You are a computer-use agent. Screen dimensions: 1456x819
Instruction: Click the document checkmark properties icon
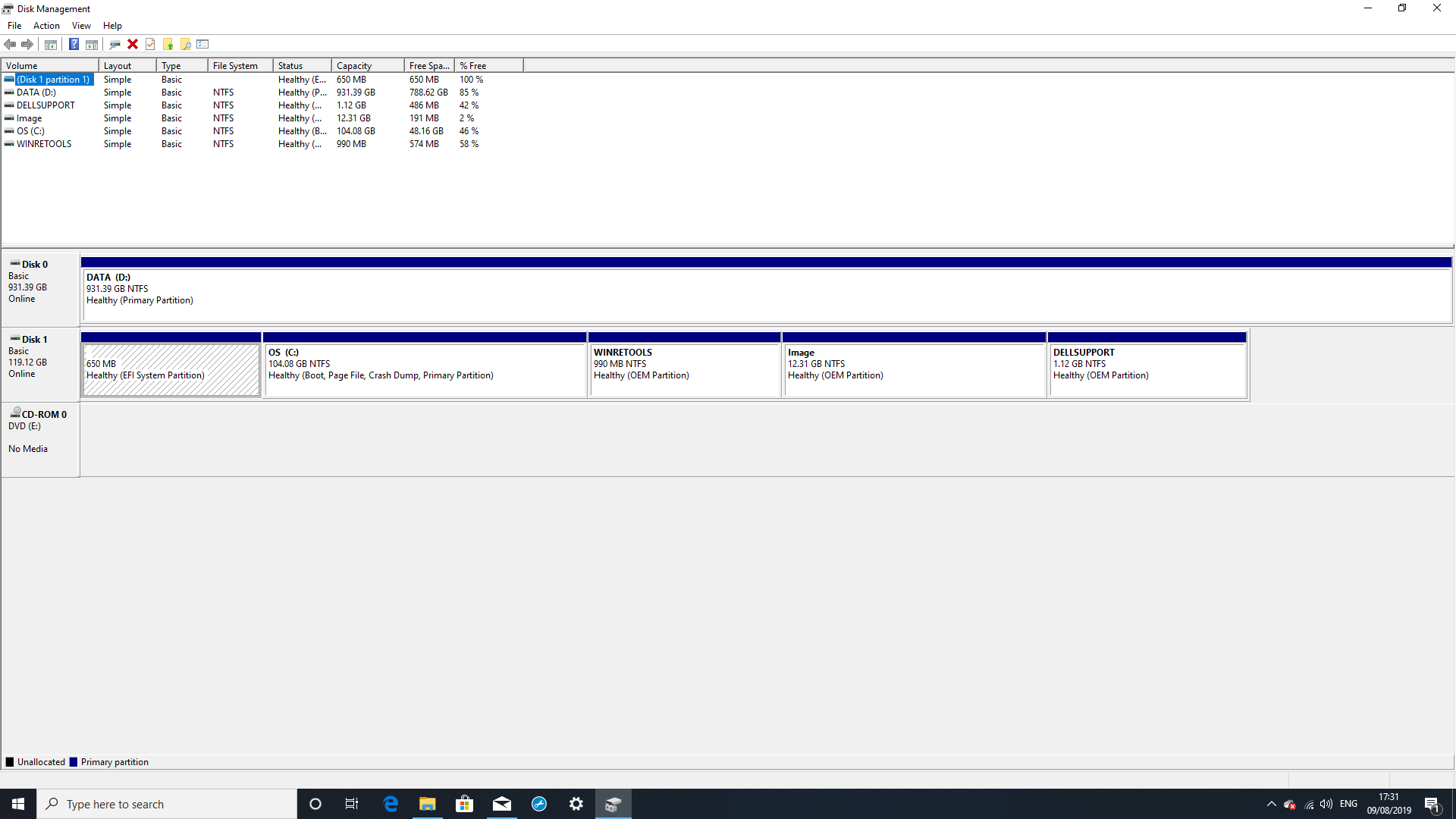point(150,44)
